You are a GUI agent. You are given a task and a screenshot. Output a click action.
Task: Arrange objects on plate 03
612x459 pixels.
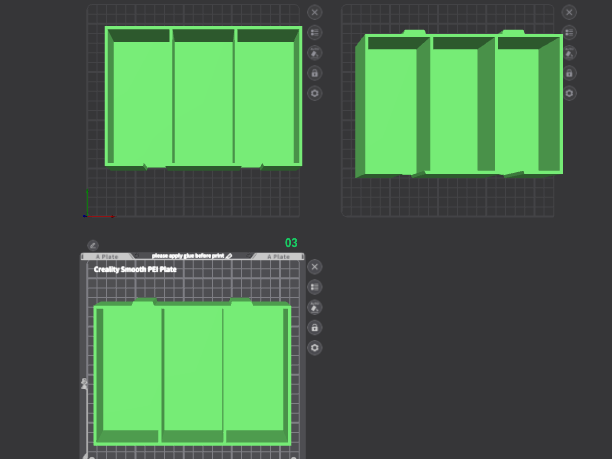click(x=315, y=287)
